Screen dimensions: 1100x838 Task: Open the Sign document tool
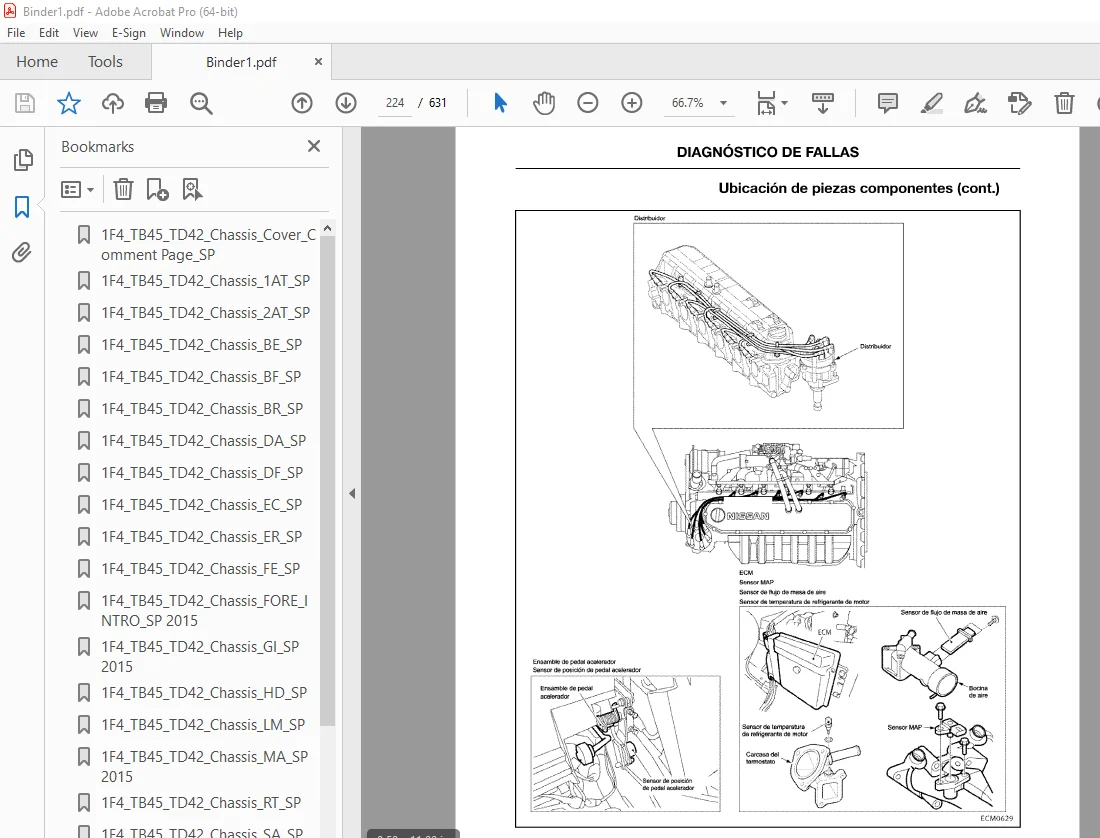click(x=975, y=103)
